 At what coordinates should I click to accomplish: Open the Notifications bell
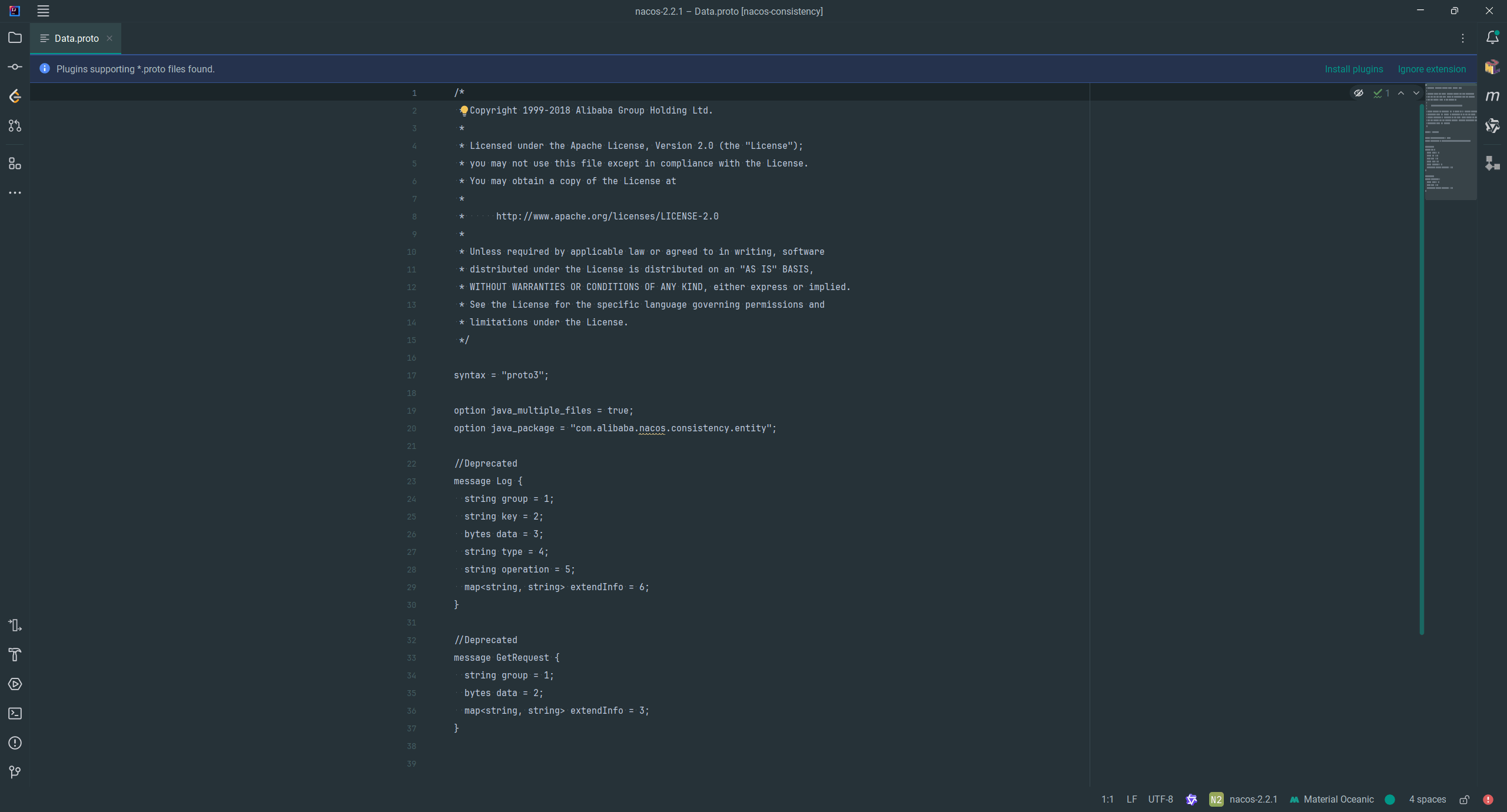[1492, 38]
